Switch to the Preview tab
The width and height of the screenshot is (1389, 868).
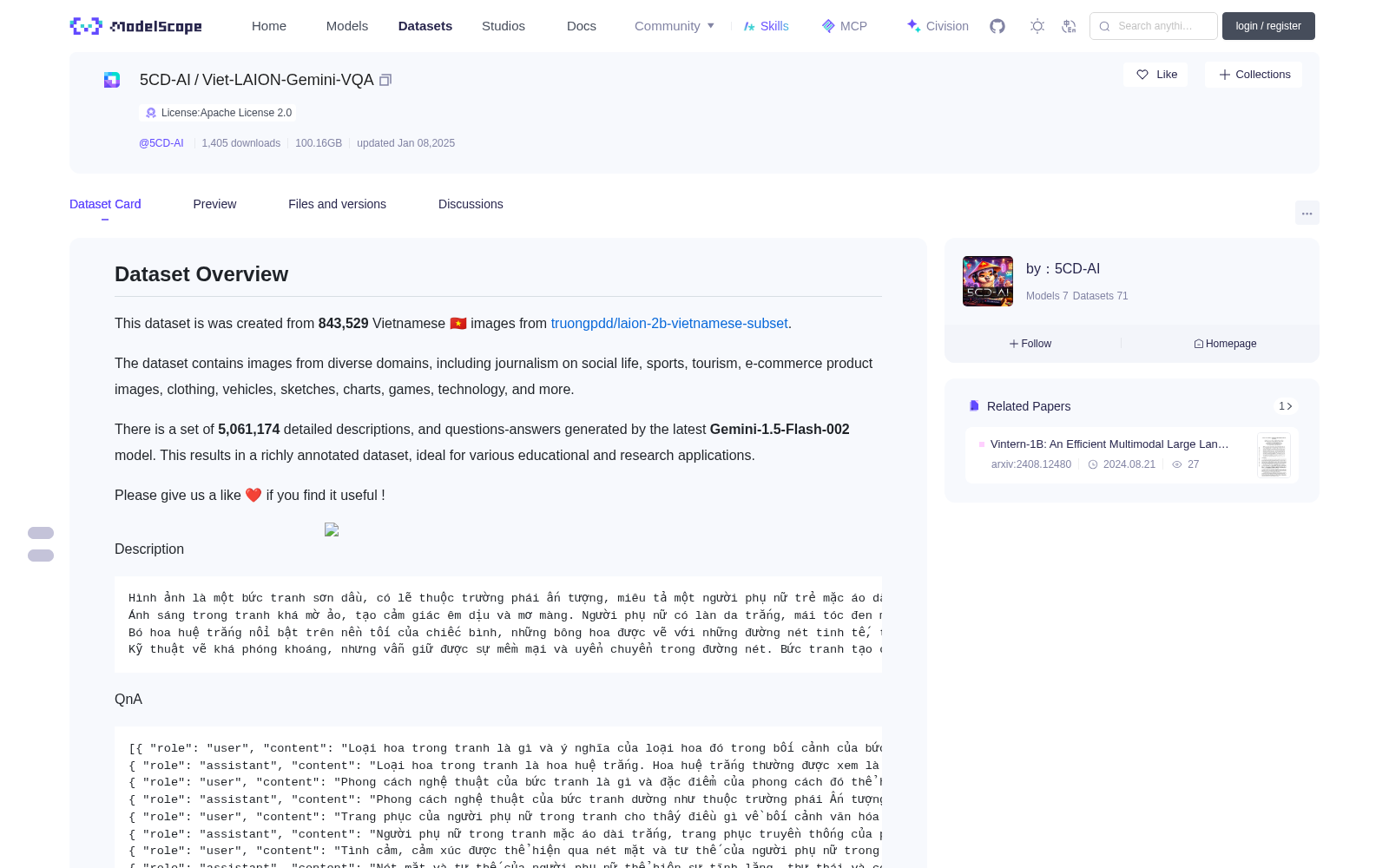pos(214,204)
